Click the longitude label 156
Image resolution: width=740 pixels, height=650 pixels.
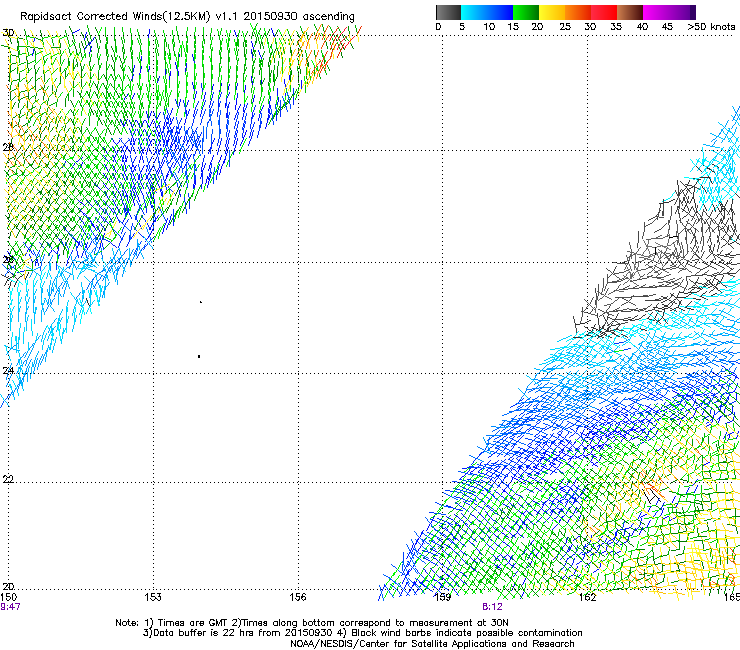298,597
